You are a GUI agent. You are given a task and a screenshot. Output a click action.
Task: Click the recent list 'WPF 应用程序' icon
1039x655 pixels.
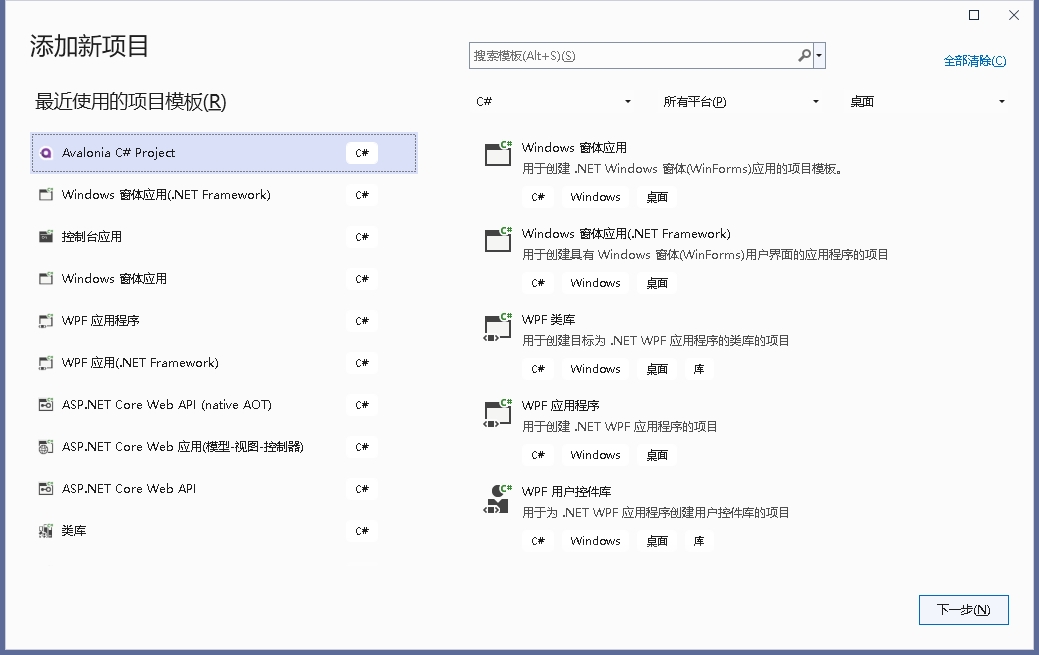[x=46, y=321]
